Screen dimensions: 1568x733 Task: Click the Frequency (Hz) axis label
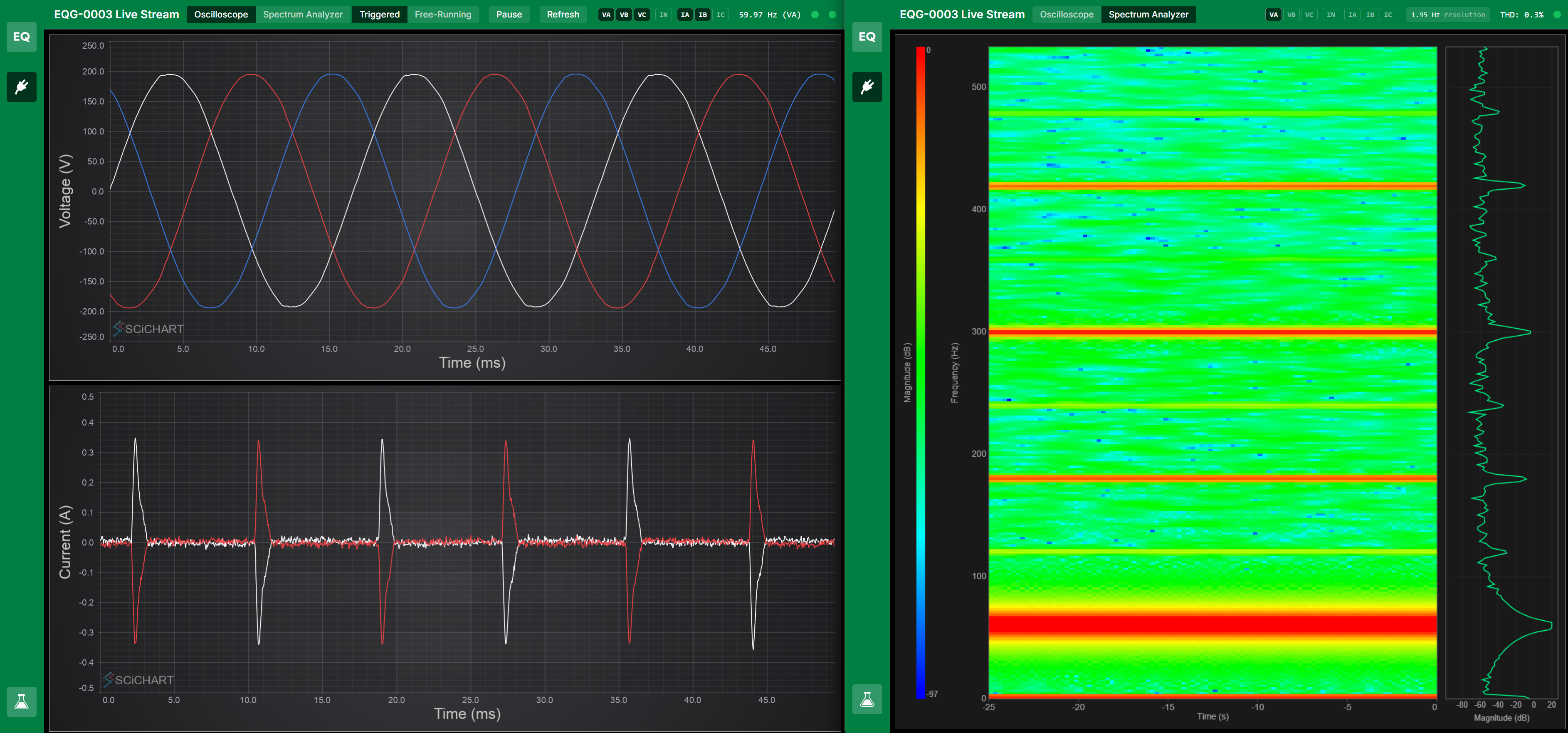(x=954, y=373)
